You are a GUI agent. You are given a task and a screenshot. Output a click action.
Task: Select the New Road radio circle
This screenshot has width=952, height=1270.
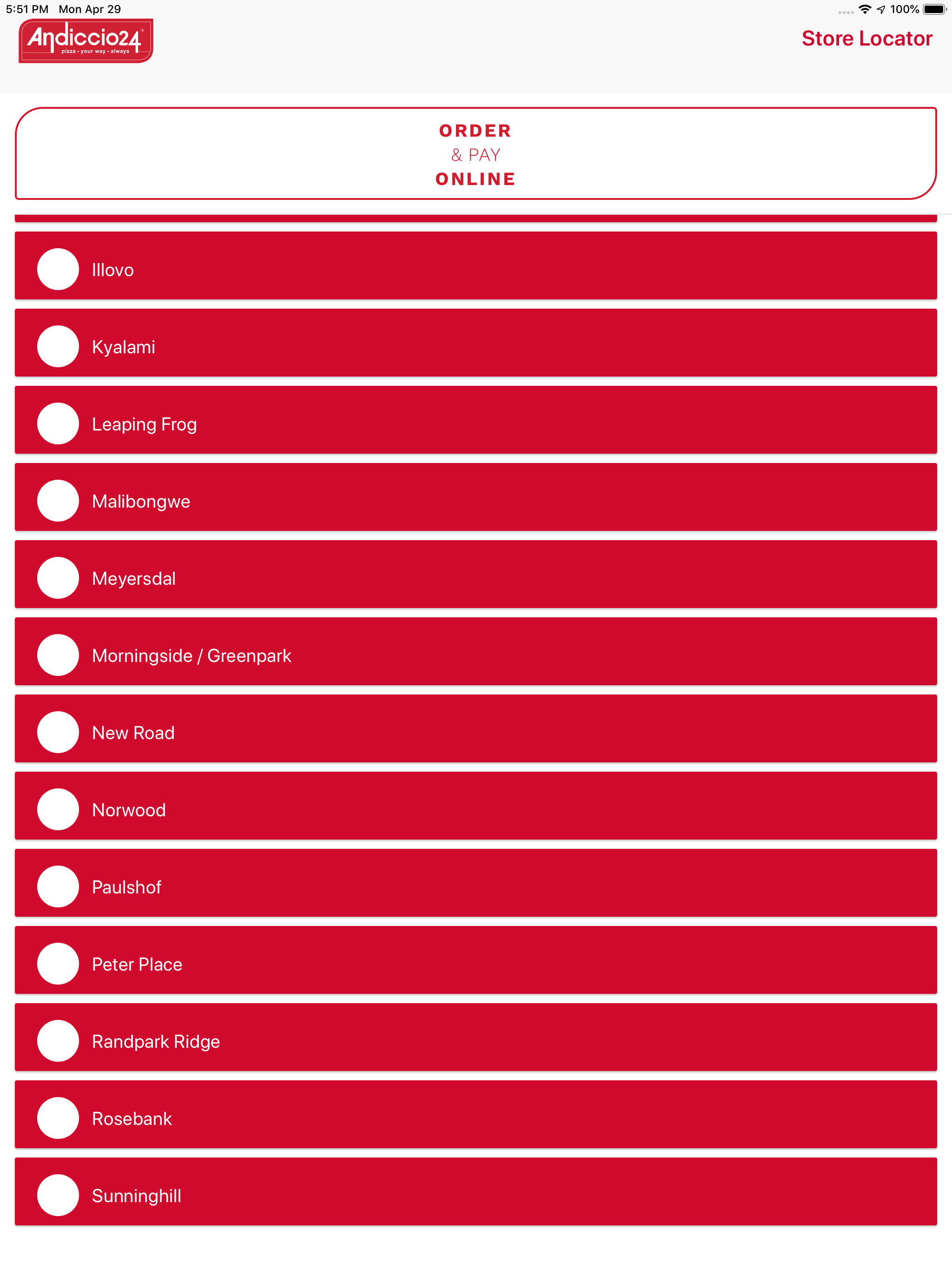coord(58,733)
